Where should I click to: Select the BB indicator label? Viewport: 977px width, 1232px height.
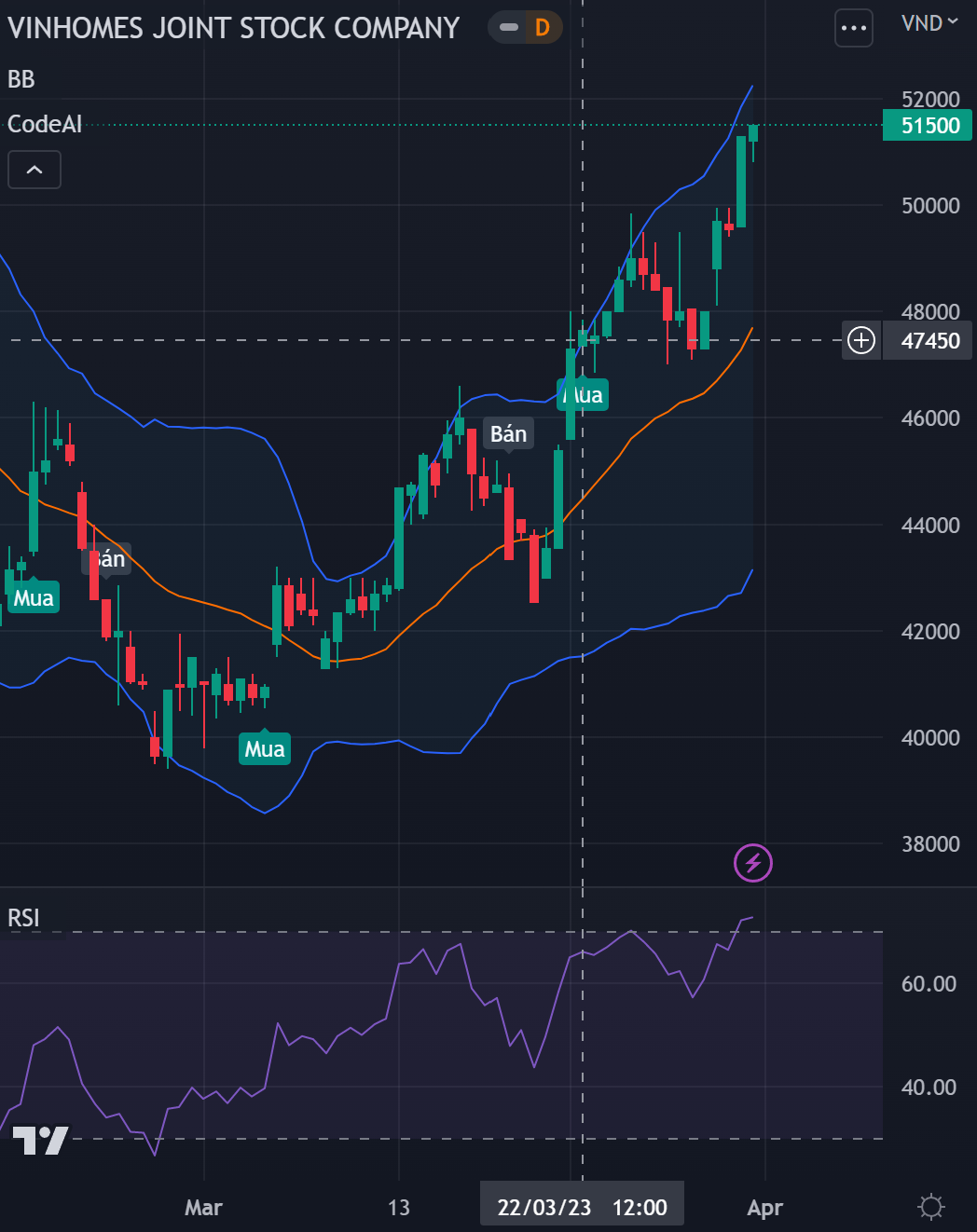(21, 79)
